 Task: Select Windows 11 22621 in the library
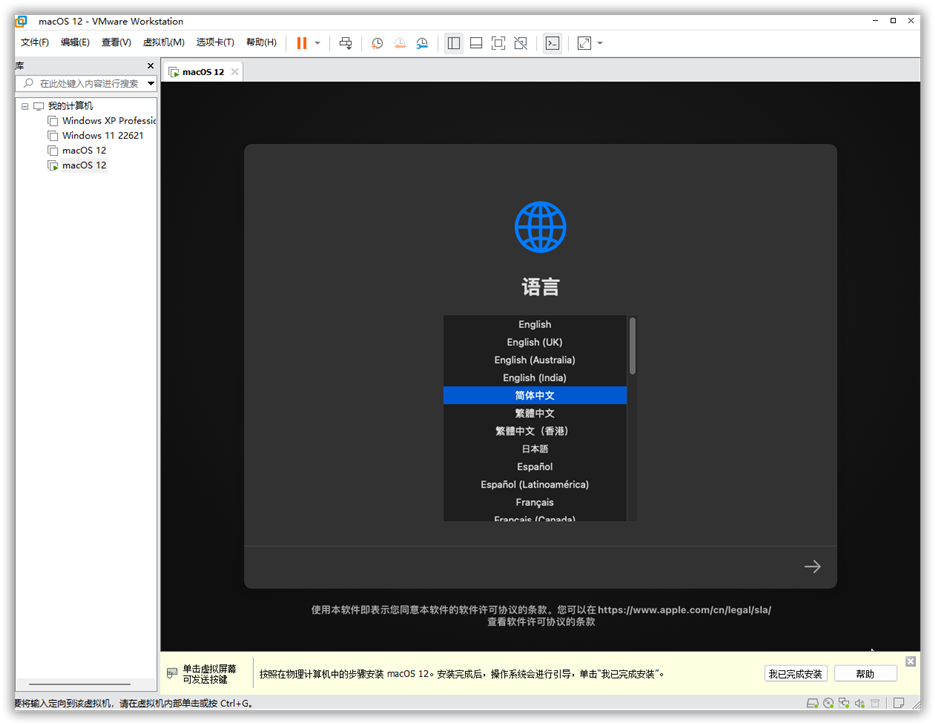click(103, 135)
